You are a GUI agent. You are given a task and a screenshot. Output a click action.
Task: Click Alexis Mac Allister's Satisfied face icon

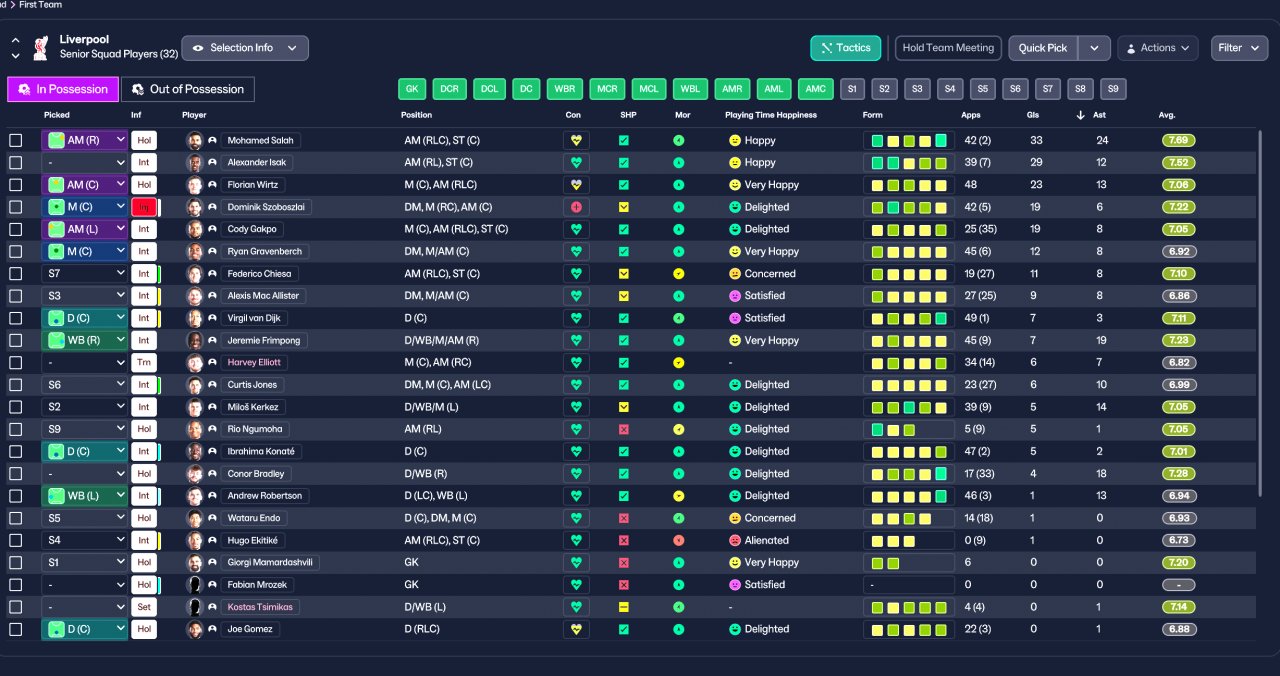(735, 296)
